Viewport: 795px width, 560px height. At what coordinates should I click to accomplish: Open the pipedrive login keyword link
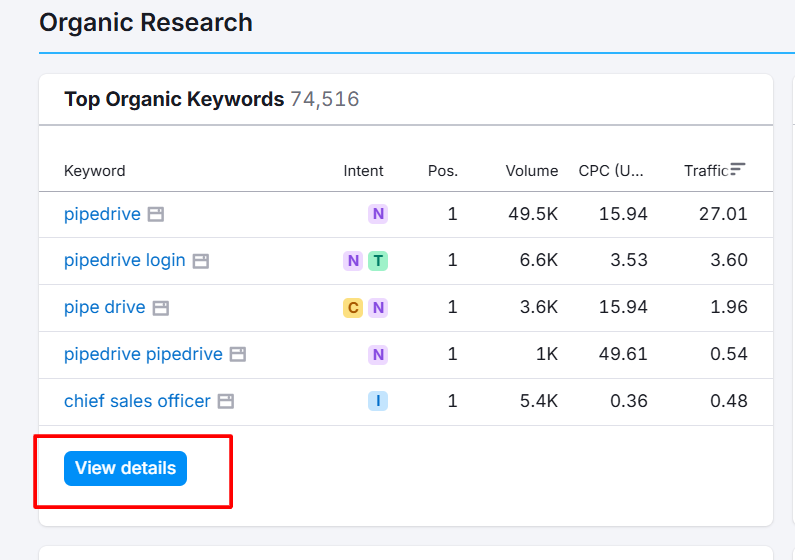[x=125, y=260]
